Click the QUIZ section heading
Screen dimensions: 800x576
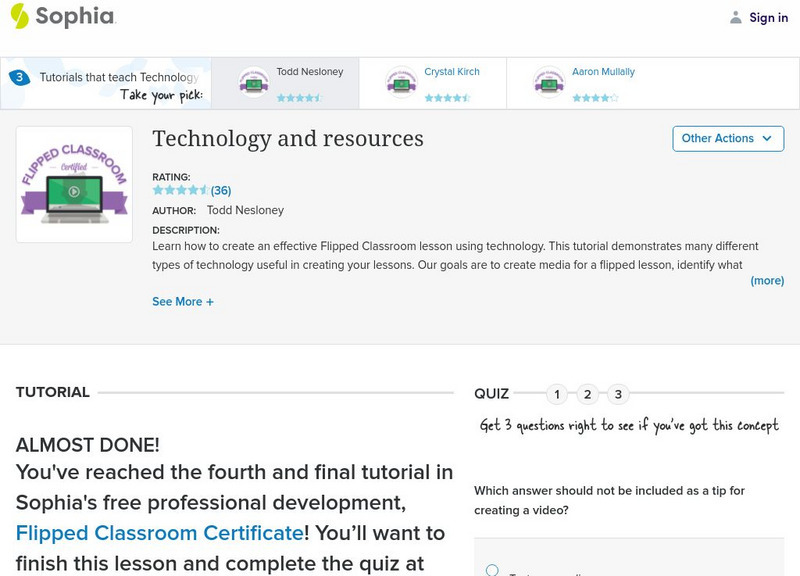491,394
